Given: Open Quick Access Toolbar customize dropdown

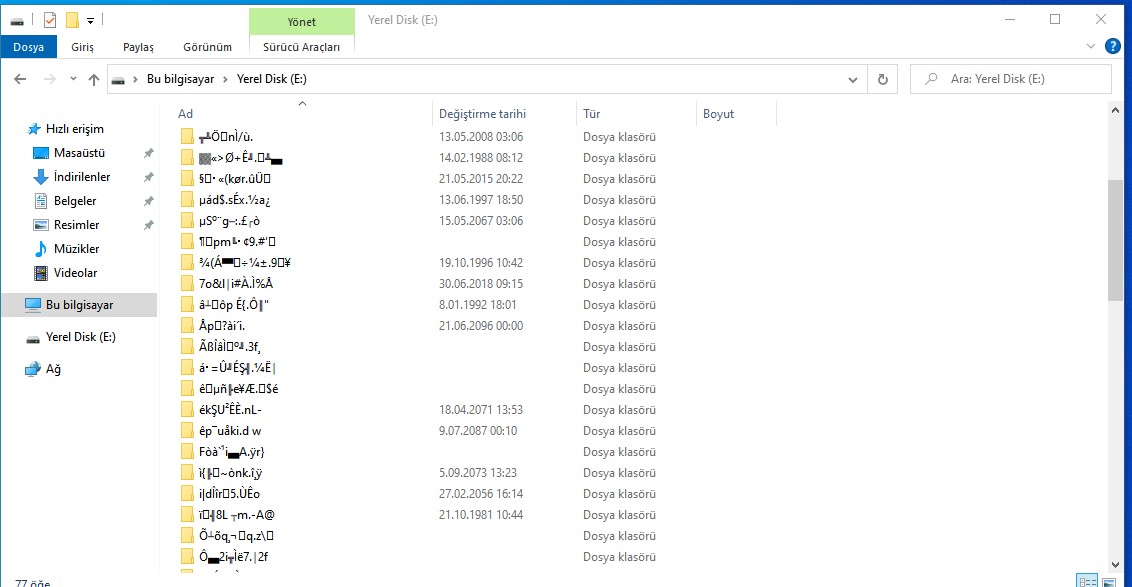Looking at the screenshot, I should tap(90, 20).
